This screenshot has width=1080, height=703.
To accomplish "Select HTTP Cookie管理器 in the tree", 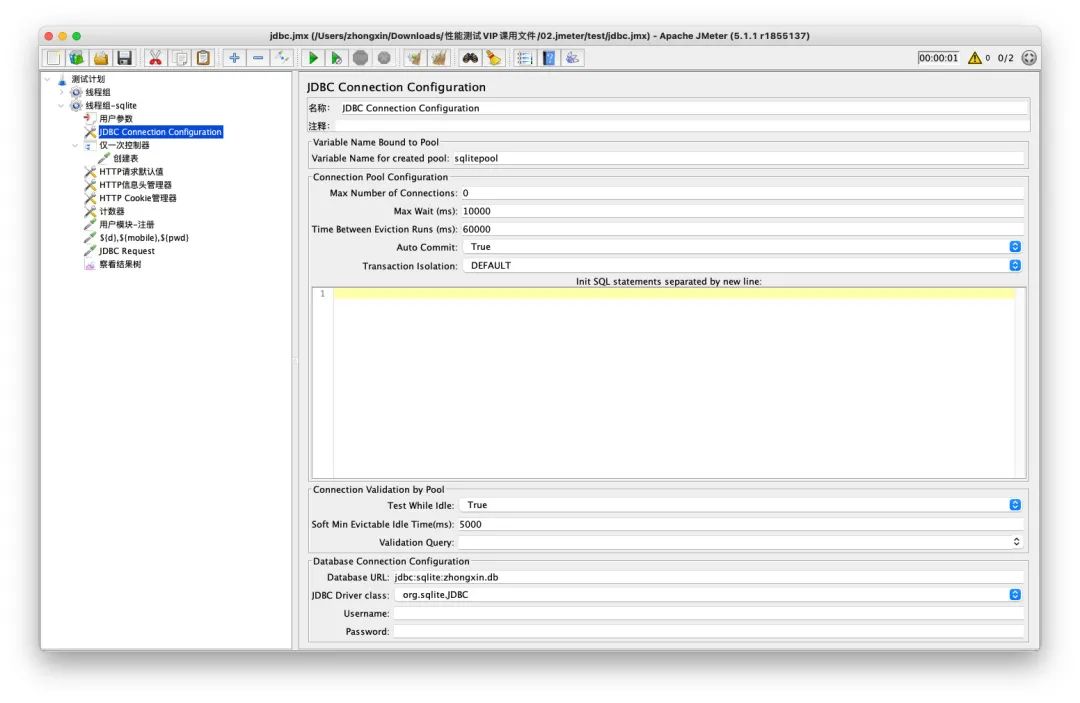I will [x=138, y=198].
